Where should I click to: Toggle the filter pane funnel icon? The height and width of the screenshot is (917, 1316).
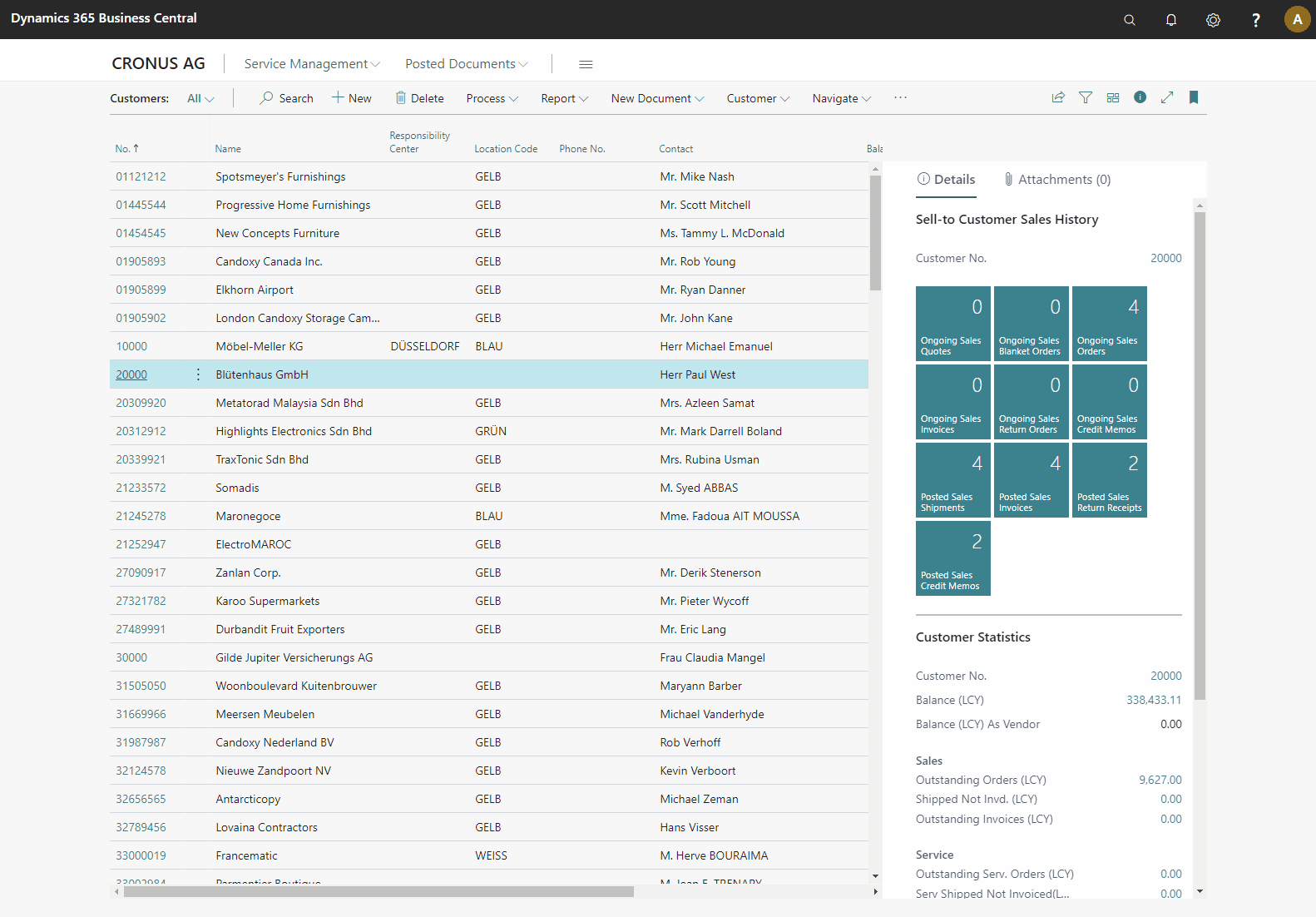click(x=1086, y=97)
